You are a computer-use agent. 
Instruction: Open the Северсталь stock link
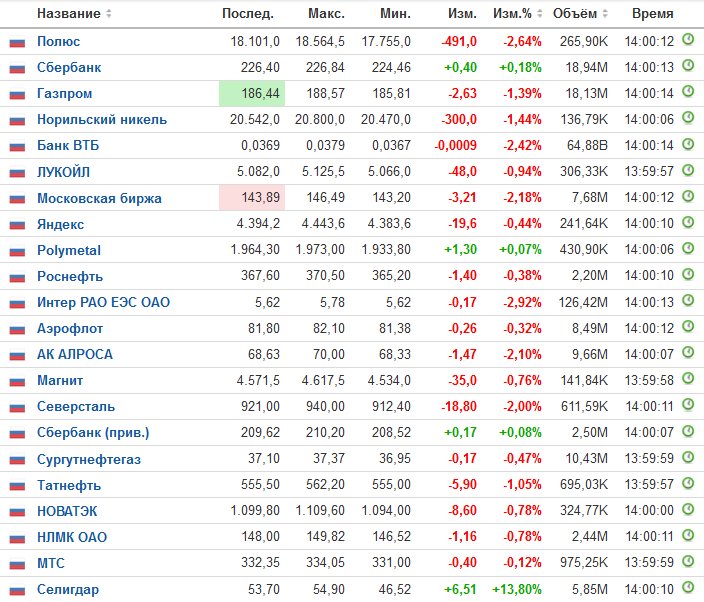[76, 406]
